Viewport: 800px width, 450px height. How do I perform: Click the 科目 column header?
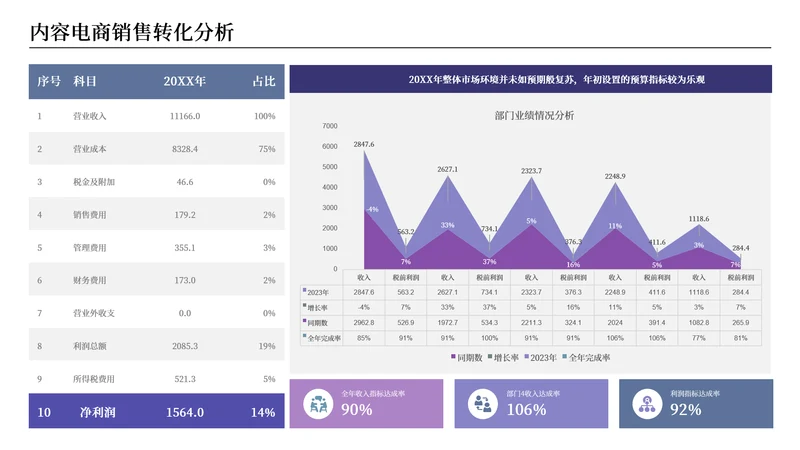pos(85,81)
